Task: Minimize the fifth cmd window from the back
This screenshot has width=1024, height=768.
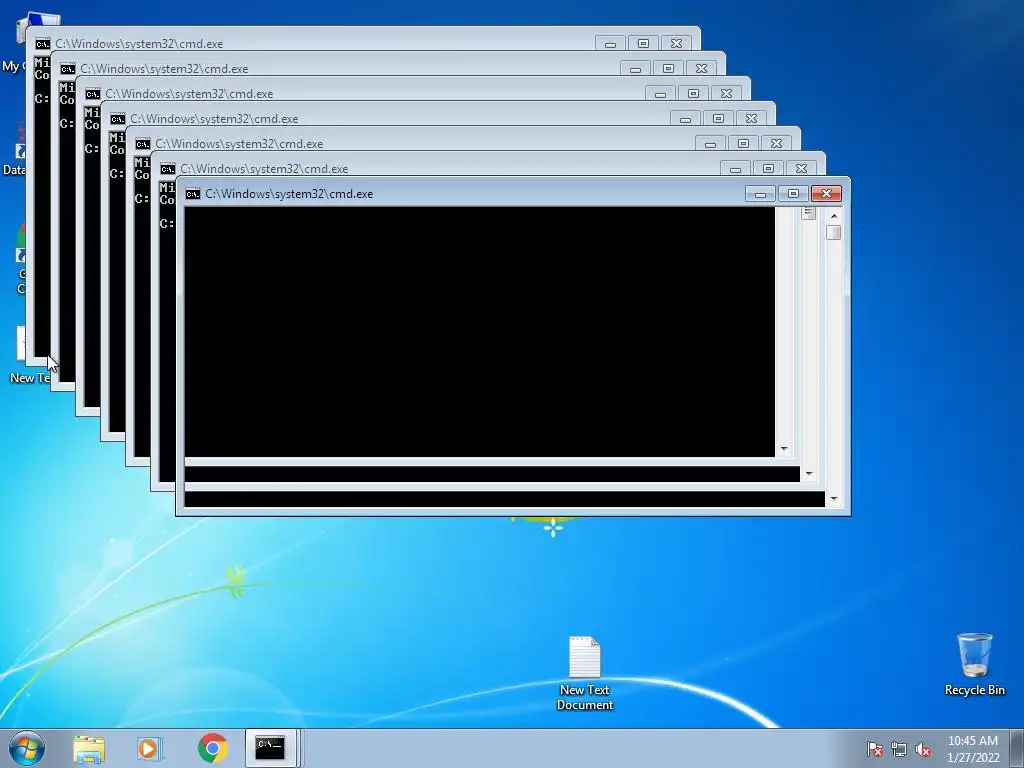Action: click(711, 144)
